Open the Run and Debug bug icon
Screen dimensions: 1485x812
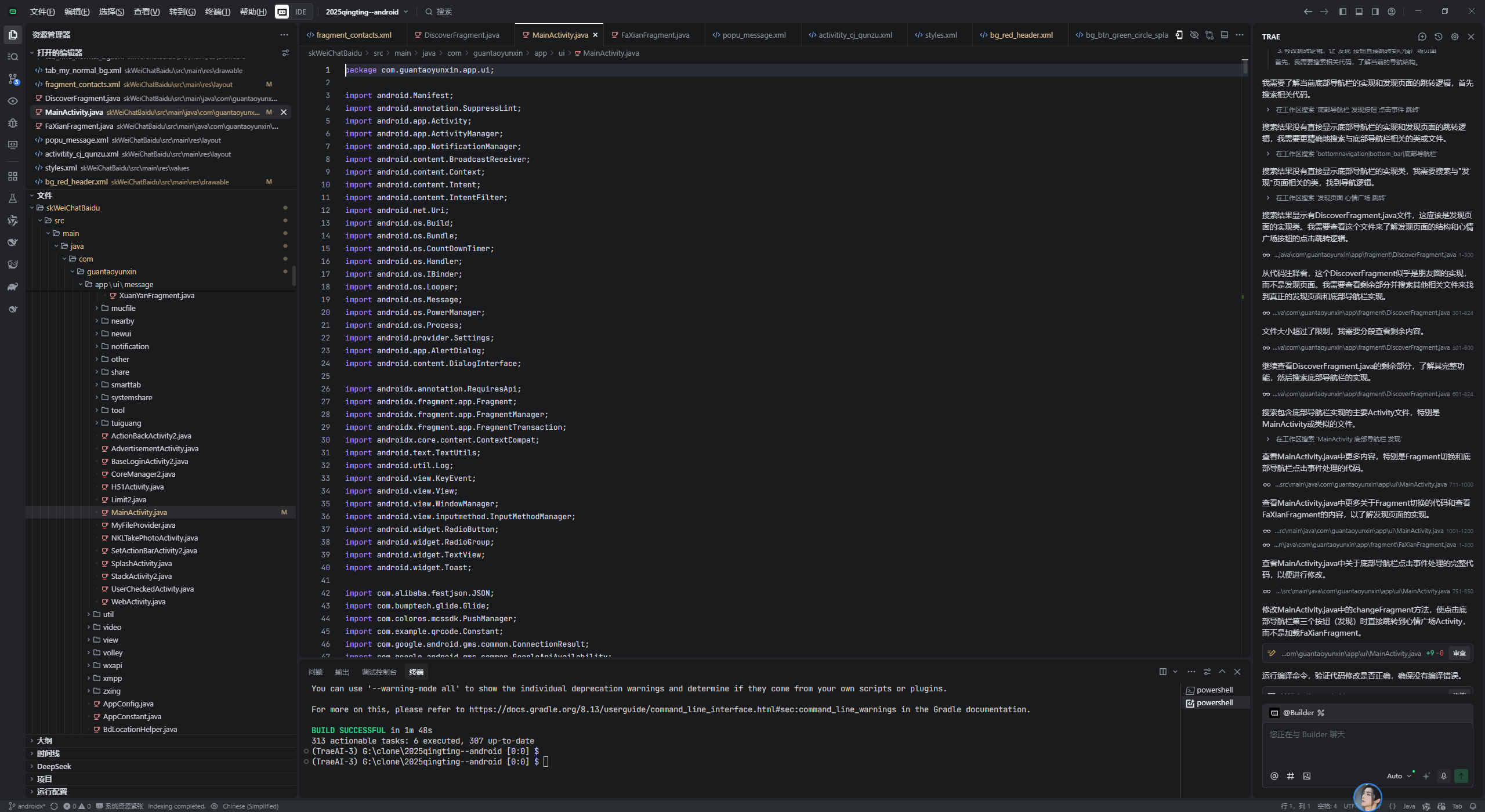coord(13,123)
